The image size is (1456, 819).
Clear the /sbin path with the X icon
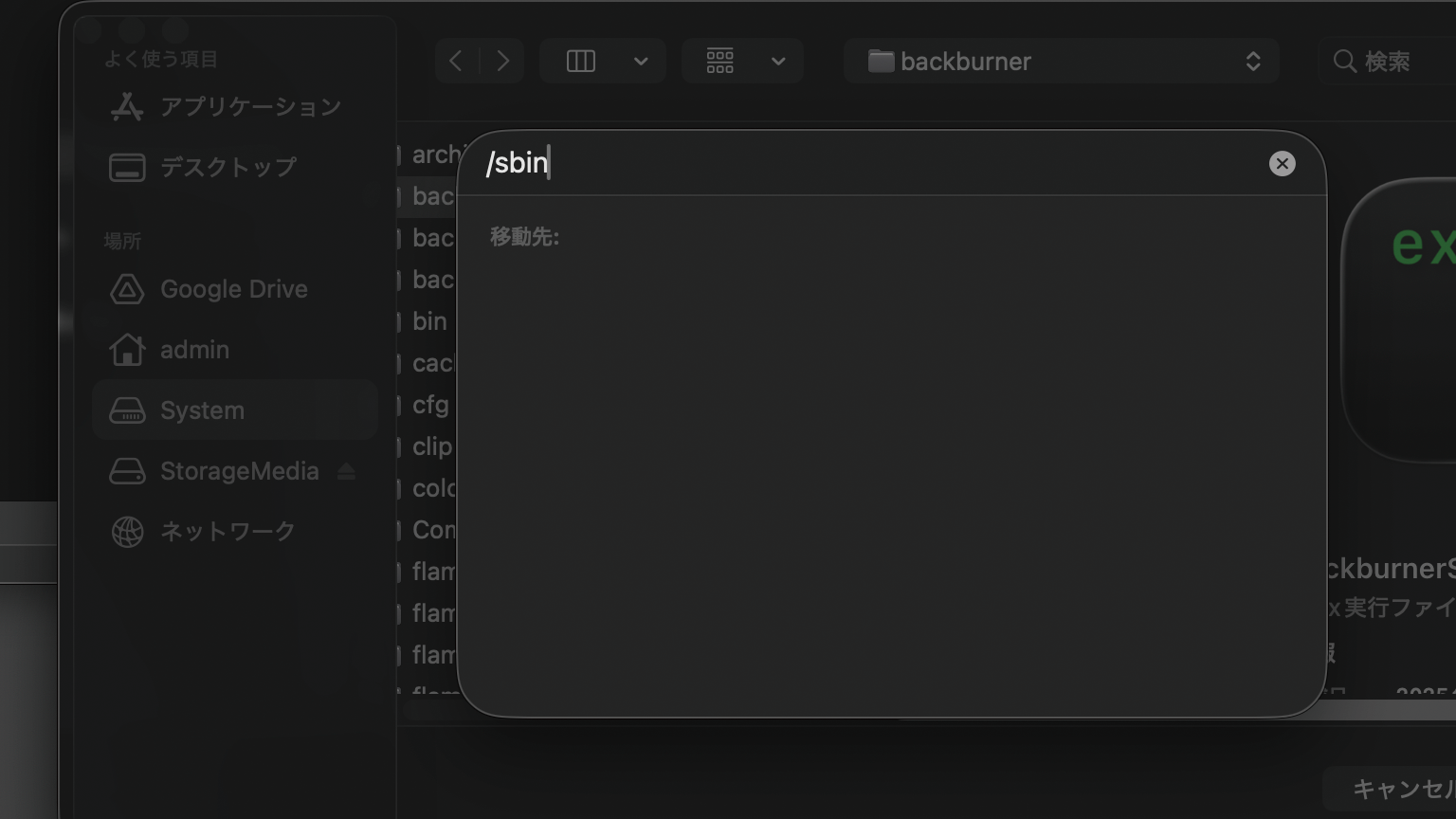pos(1282,164)
